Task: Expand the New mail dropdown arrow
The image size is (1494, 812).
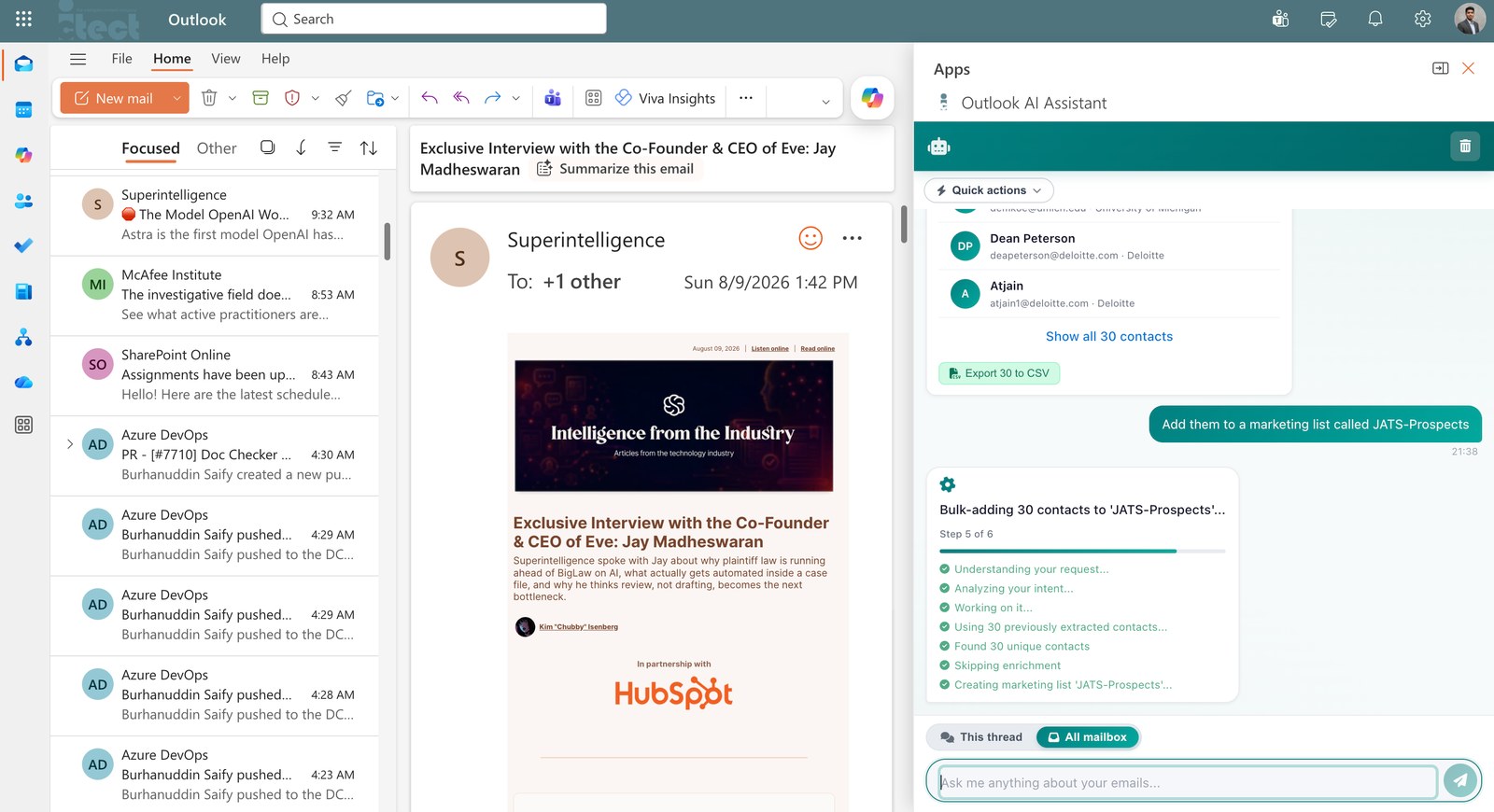Action: (x=176, y=98)
